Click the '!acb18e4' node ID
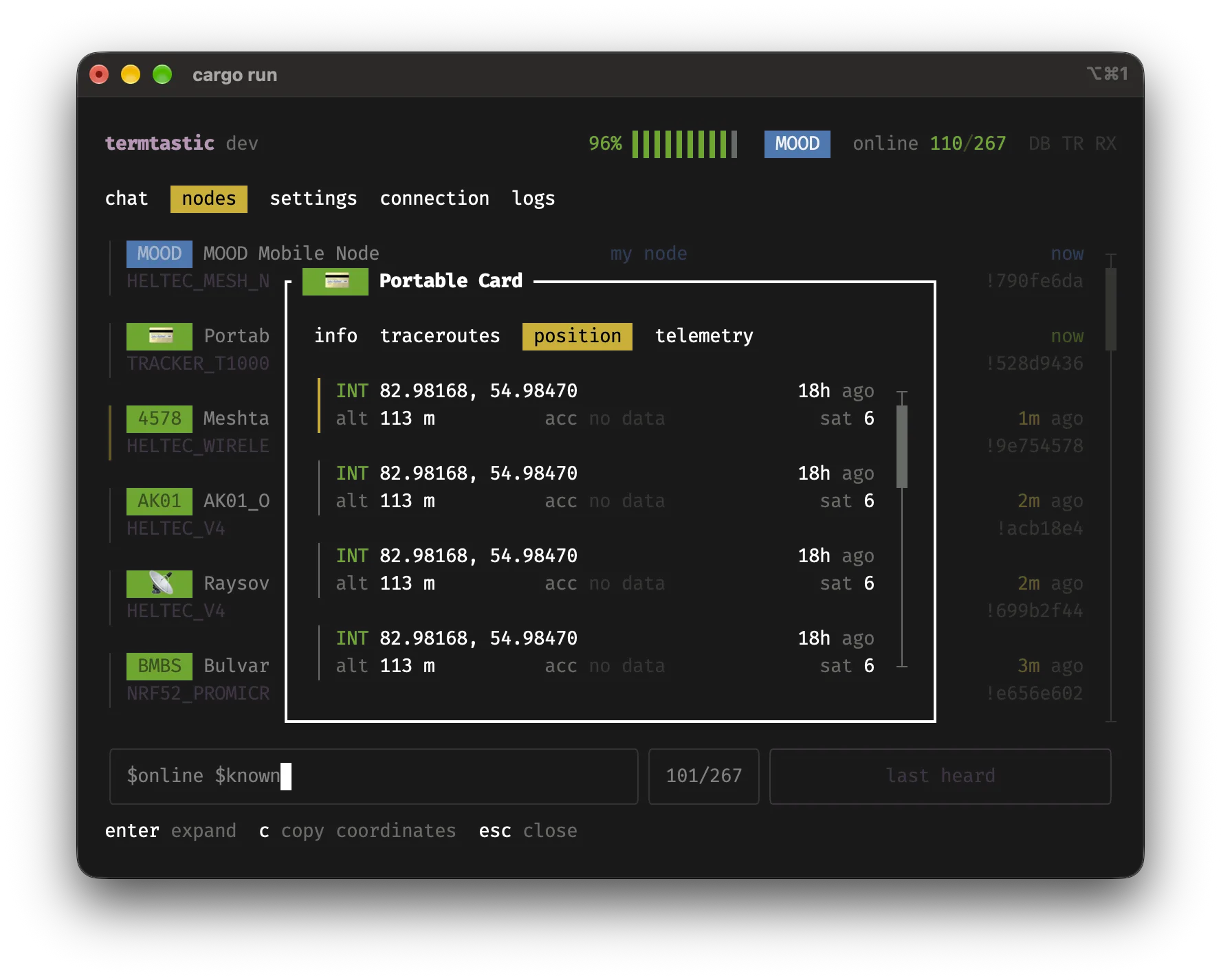The width and height of the screenshot is (1221, 980). point(1039,528)
